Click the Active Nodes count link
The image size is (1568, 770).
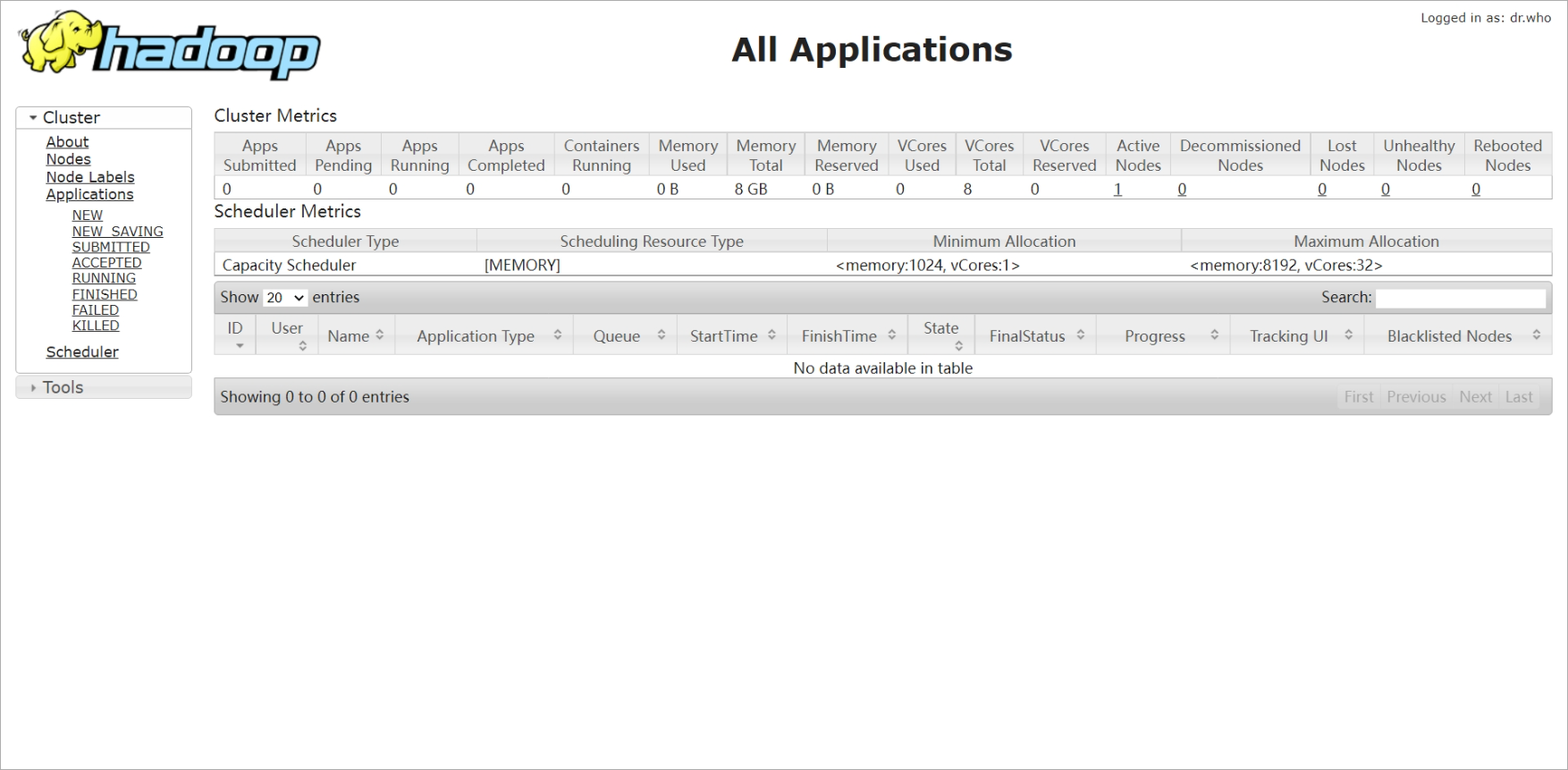pyautogui.click(x=1117, y=190)
